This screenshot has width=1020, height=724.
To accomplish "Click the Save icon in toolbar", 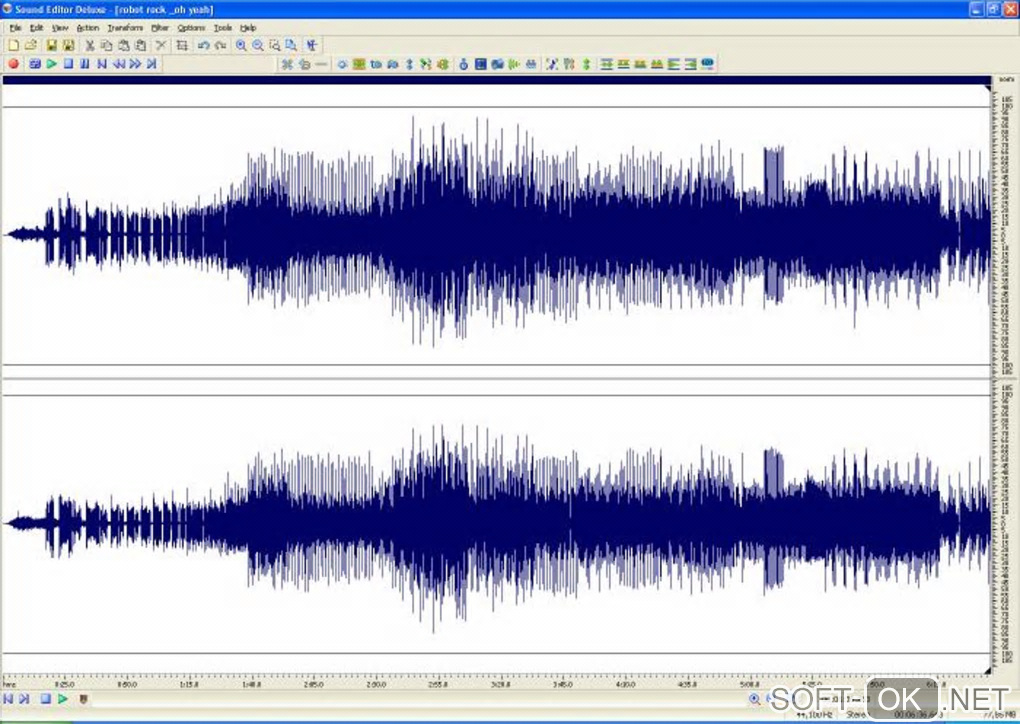I will pyautogui.click(x=51, y=45).
